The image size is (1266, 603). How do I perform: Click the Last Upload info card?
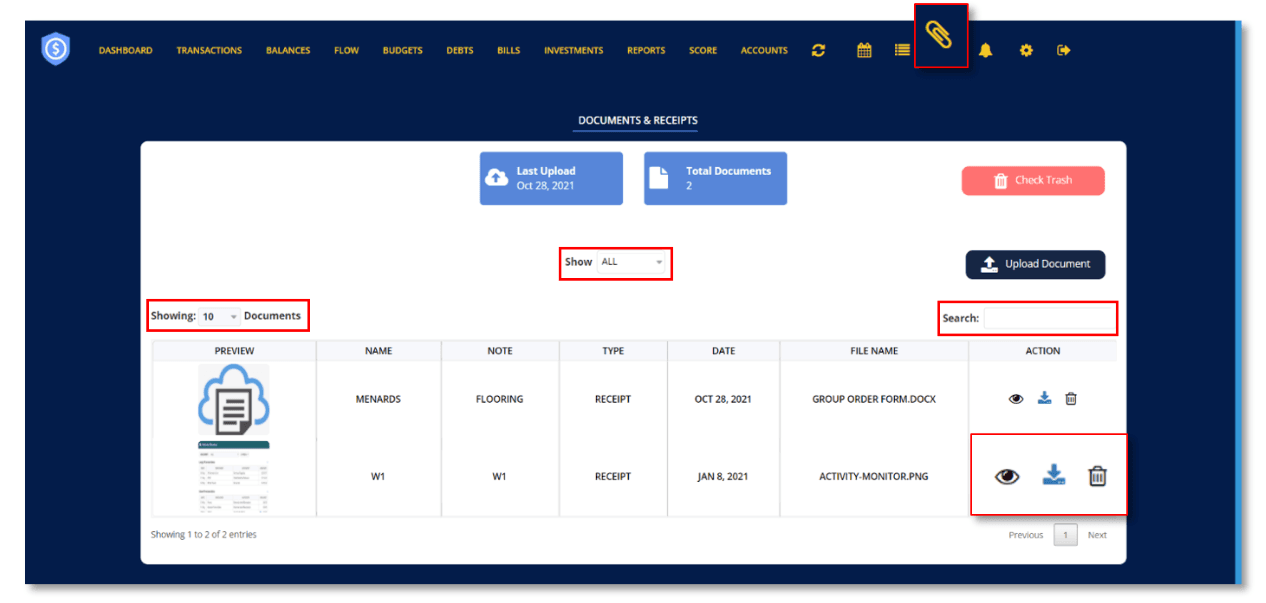pyautogui.click(x=551, y=178)
